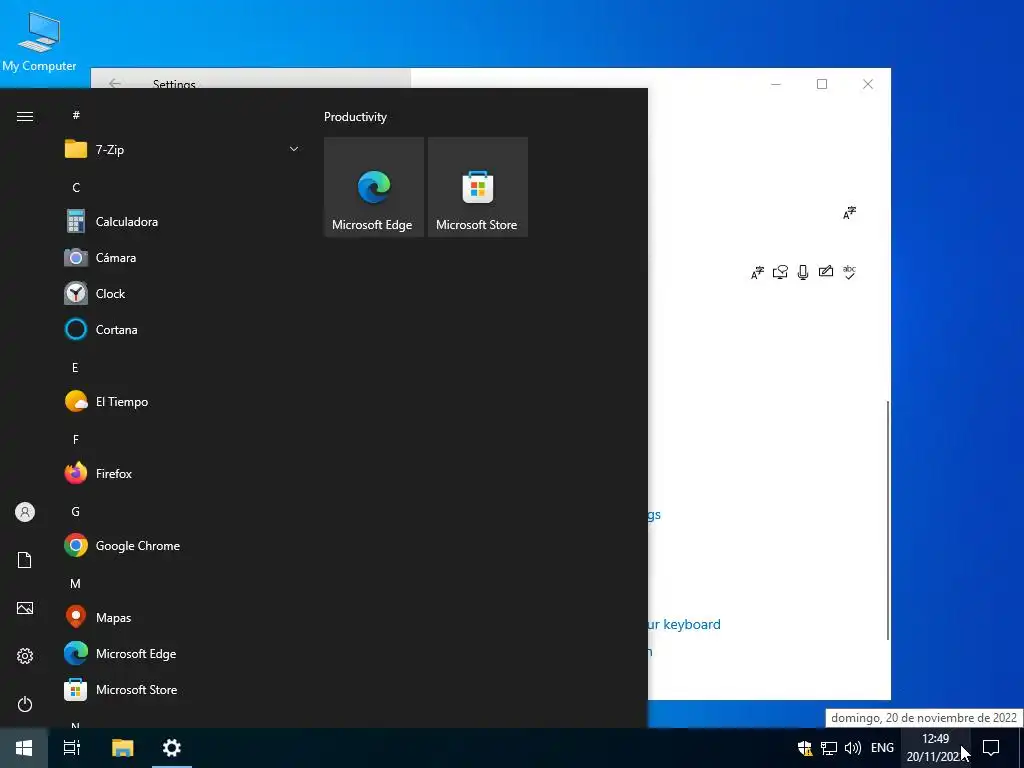Screen dimensions: 1024x768
Task: Click the network tray icon
Action: coord(829,748)
